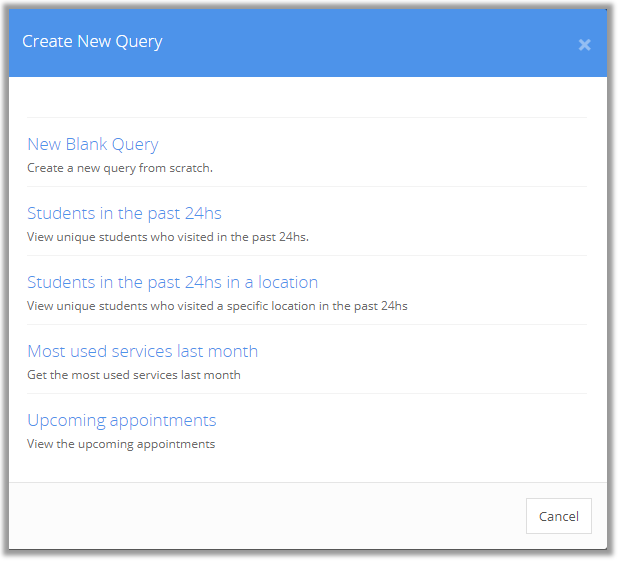Open Most used services last month query

point(142,351)
